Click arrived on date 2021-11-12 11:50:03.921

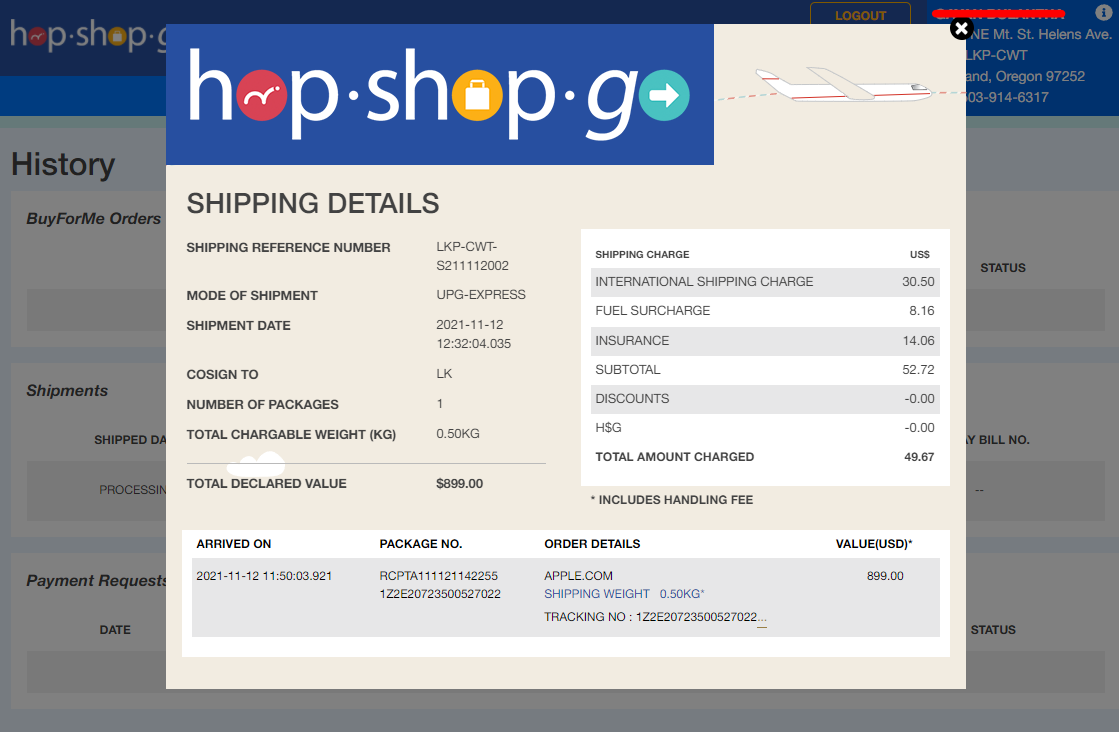pyautogui.click(x=264, y=576)
